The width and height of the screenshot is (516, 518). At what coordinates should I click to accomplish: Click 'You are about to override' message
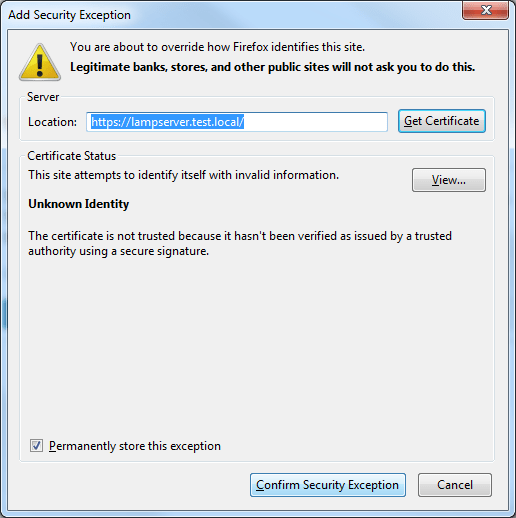pyautogui.click(x=217, y=47)
